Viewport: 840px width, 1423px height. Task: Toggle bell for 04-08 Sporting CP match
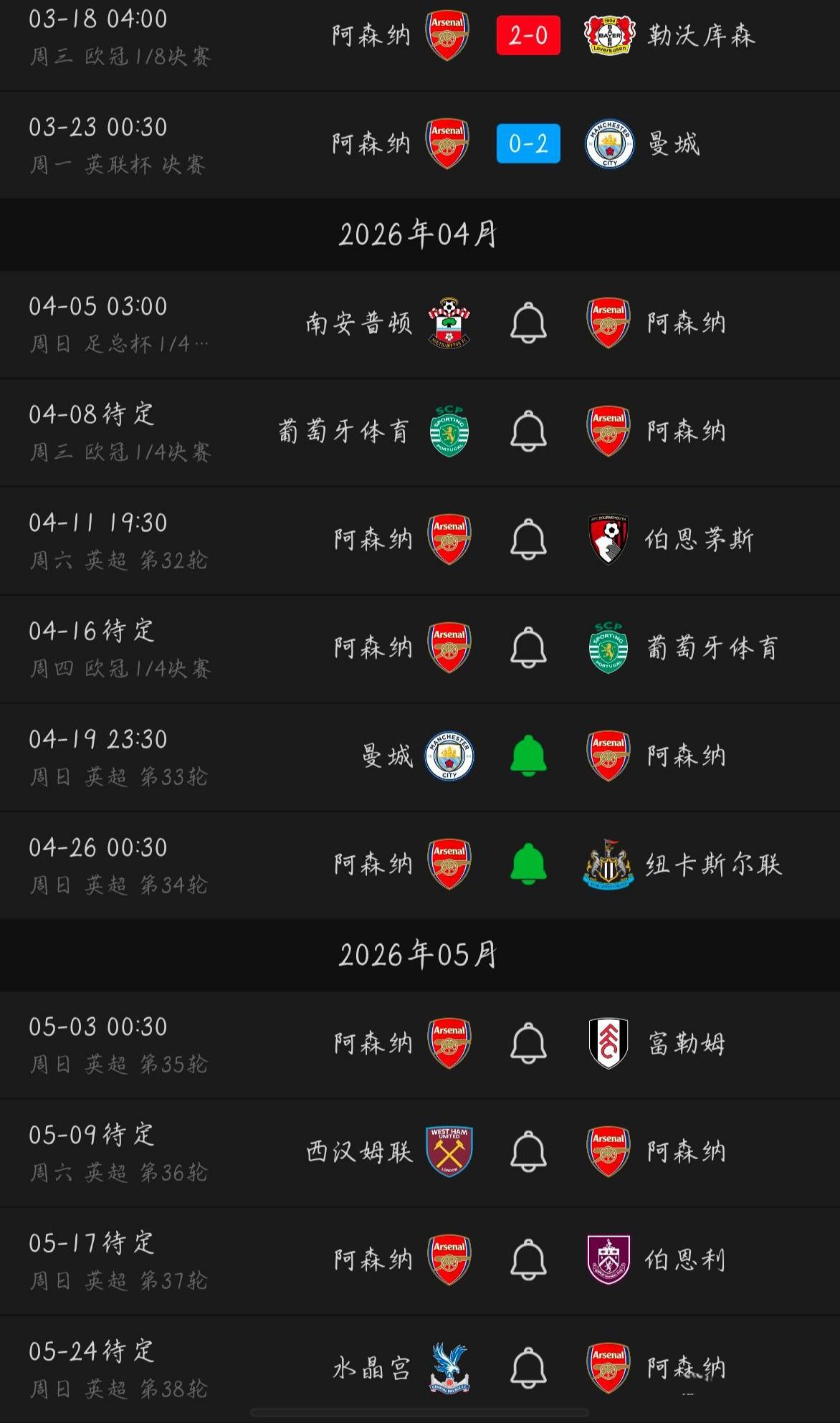(x=528, y=432)
